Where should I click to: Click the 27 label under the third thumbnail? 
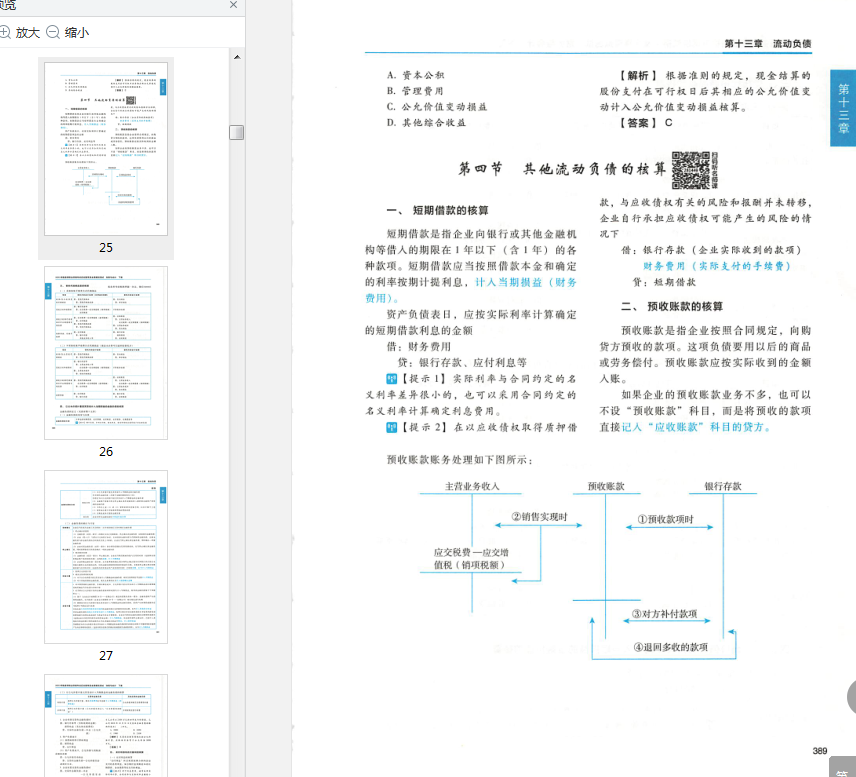pos(106,655)
